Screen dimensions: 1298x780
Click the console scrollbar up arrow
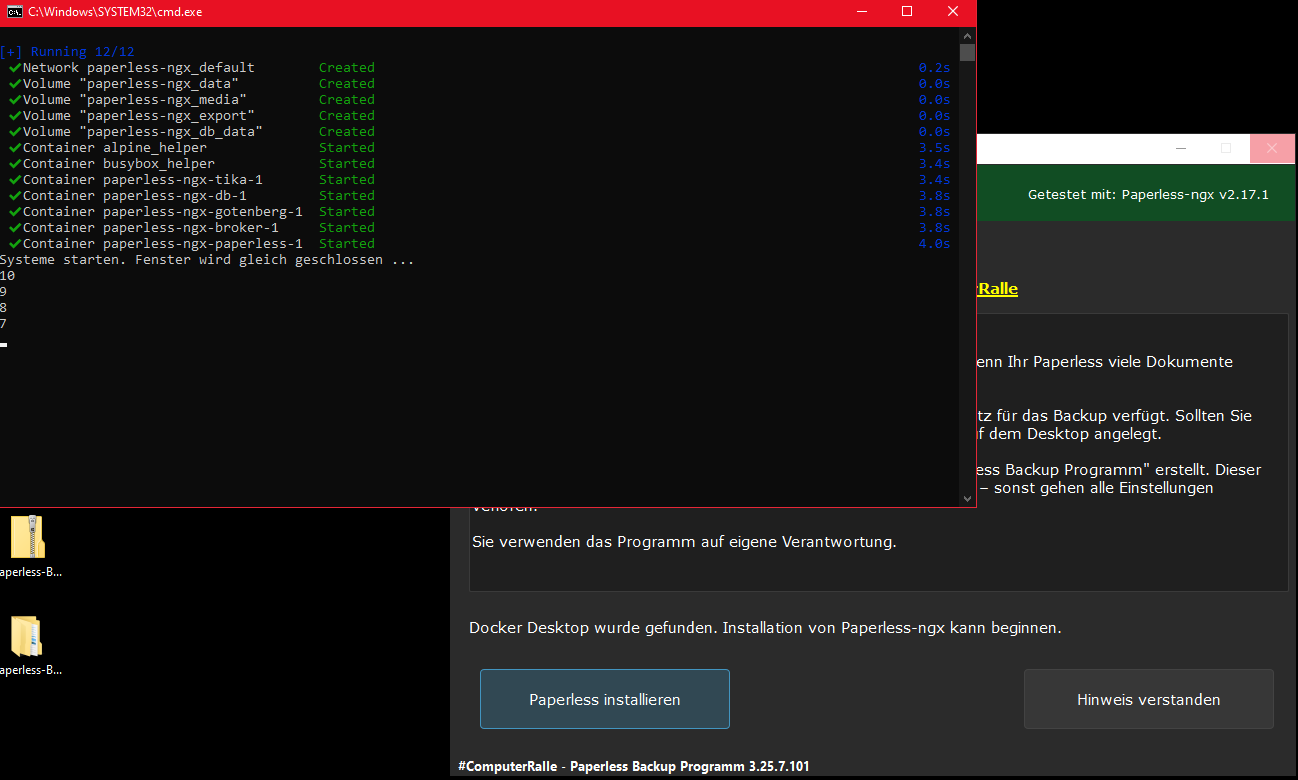tap(967, 36)
